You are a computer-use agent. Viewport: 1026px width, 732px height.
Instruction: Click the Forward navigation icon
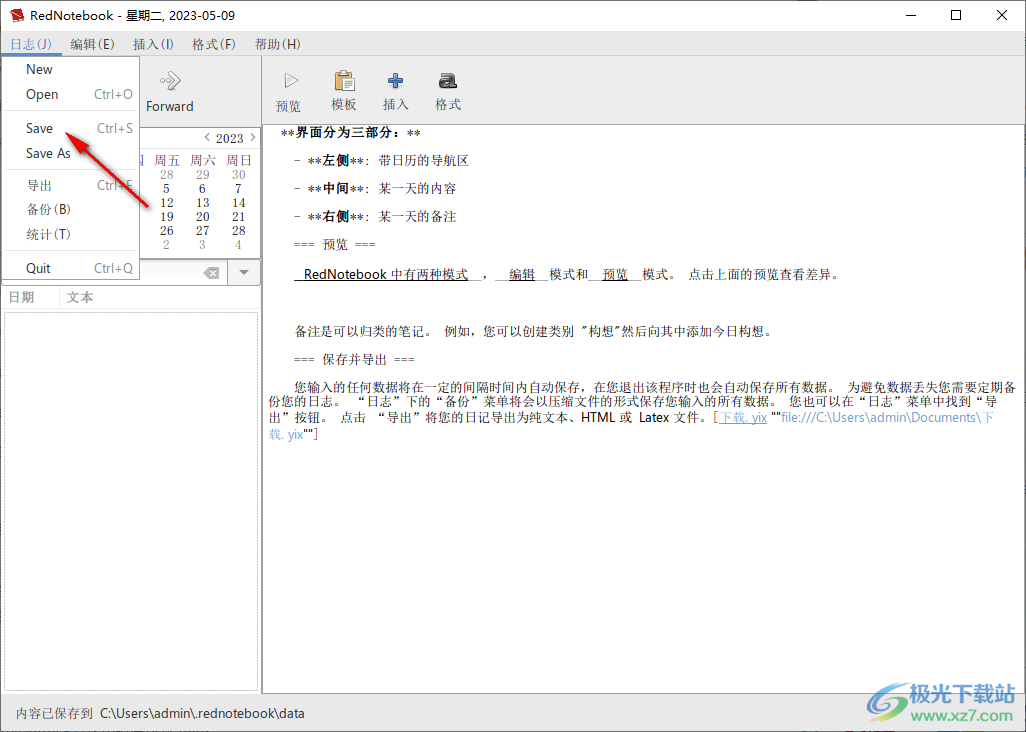tap(170, 81)
